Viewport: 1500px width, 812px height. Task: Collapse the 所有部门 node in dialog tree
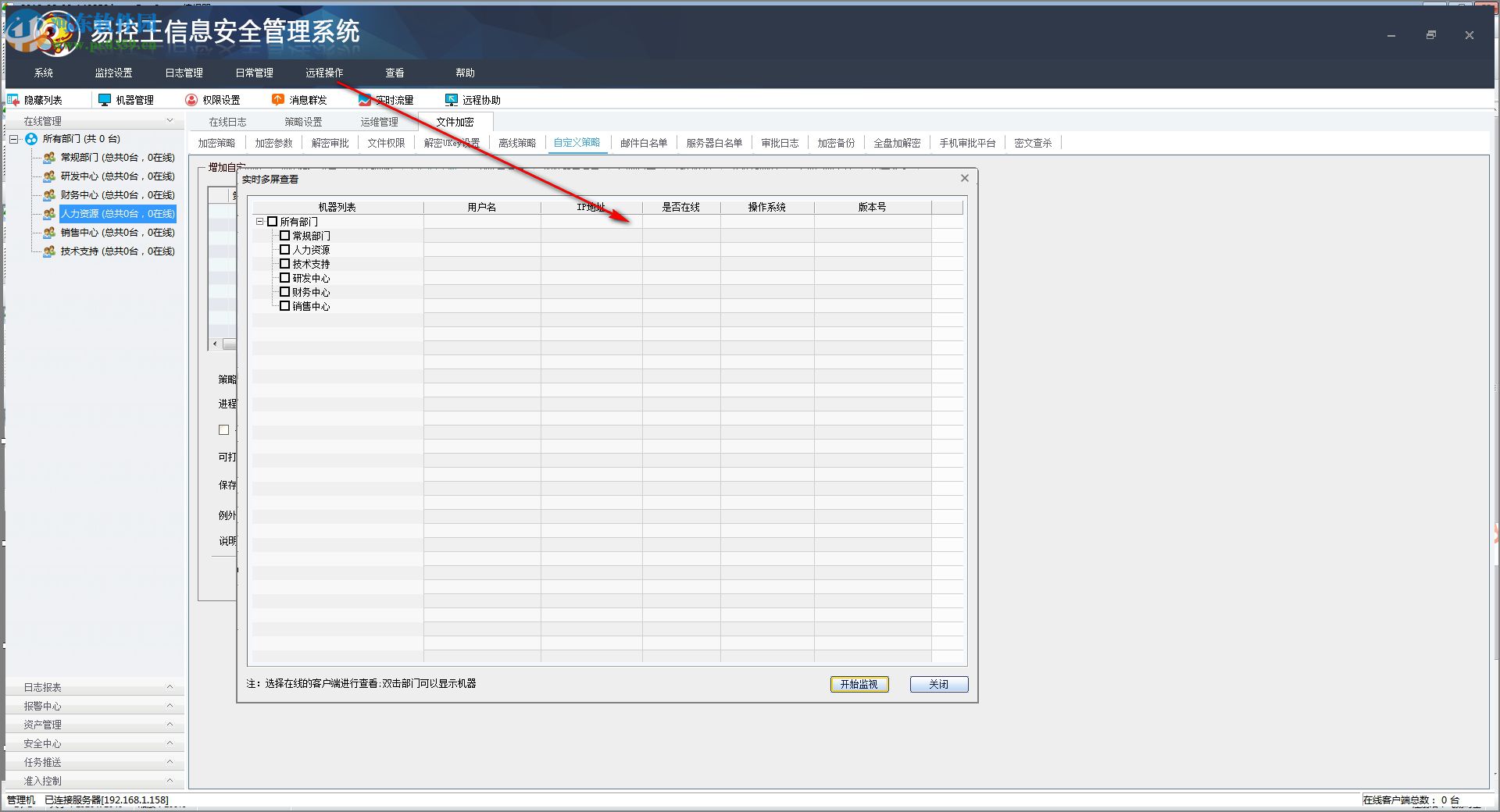pyautogui.click(x=260, y=222)
